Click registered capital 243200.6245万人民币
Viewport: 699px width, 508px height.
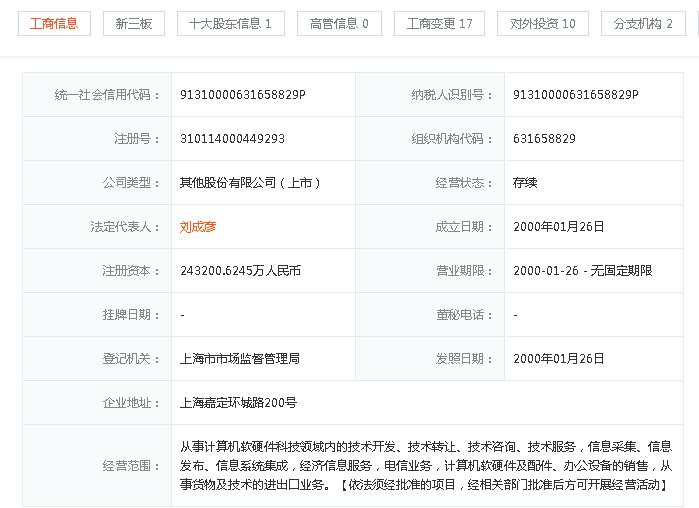click(x=241, y=270)
